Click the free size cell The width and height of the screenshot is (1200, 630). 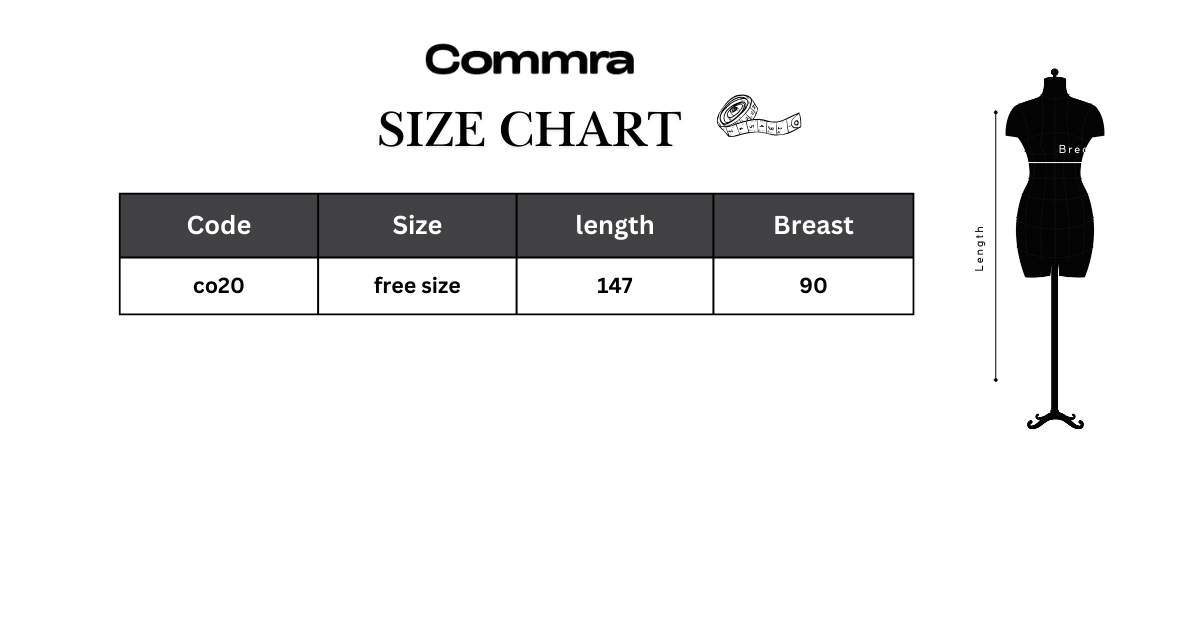click(417, 286)
